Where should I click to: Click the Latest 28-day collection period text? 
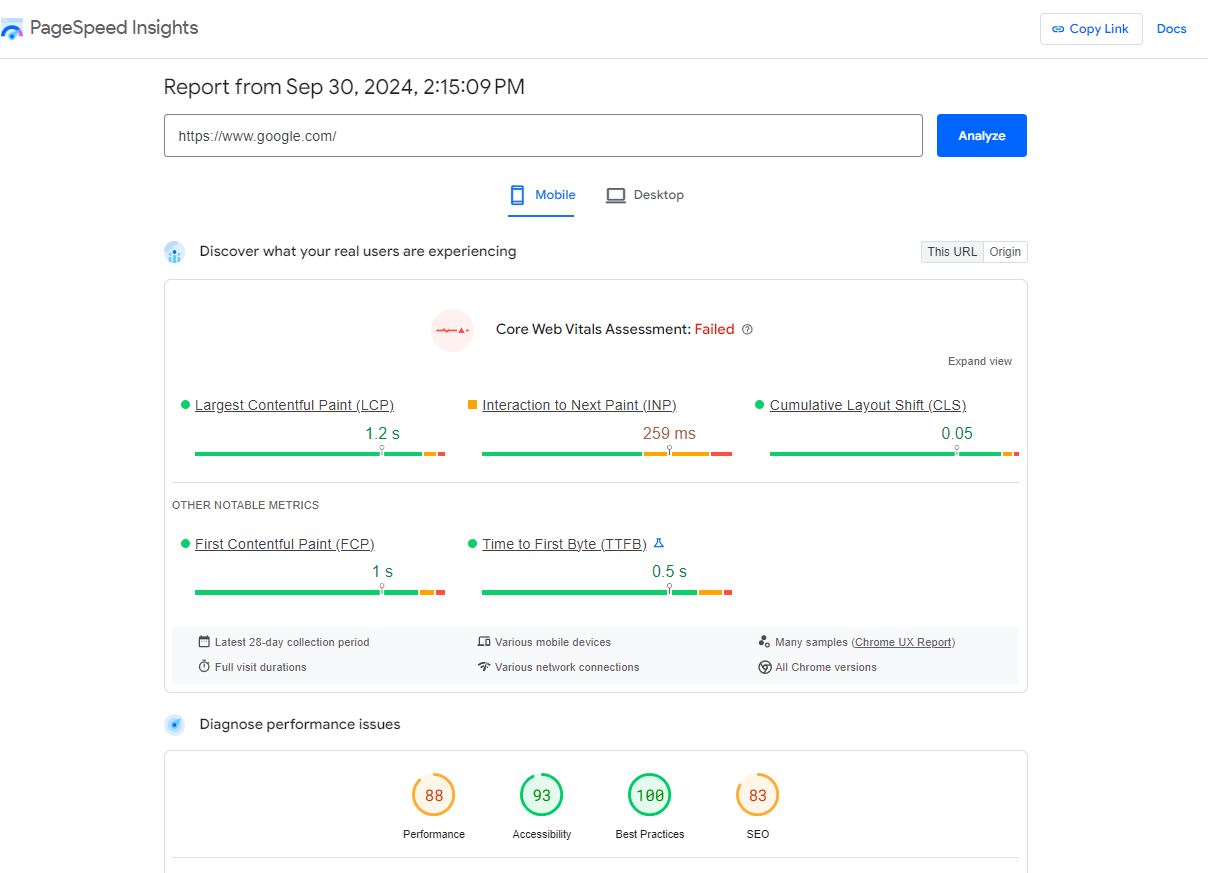click(292, 642)
